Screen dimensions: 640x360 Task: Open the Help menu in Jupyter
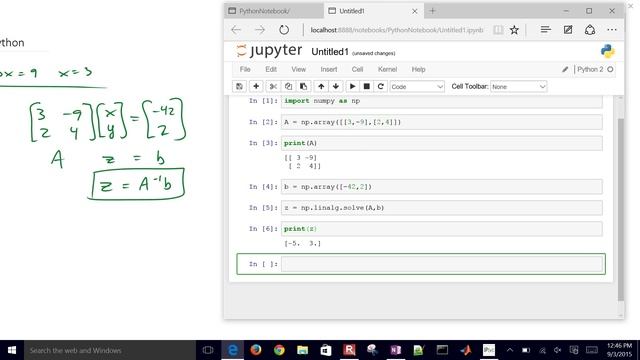pos(418,69)
